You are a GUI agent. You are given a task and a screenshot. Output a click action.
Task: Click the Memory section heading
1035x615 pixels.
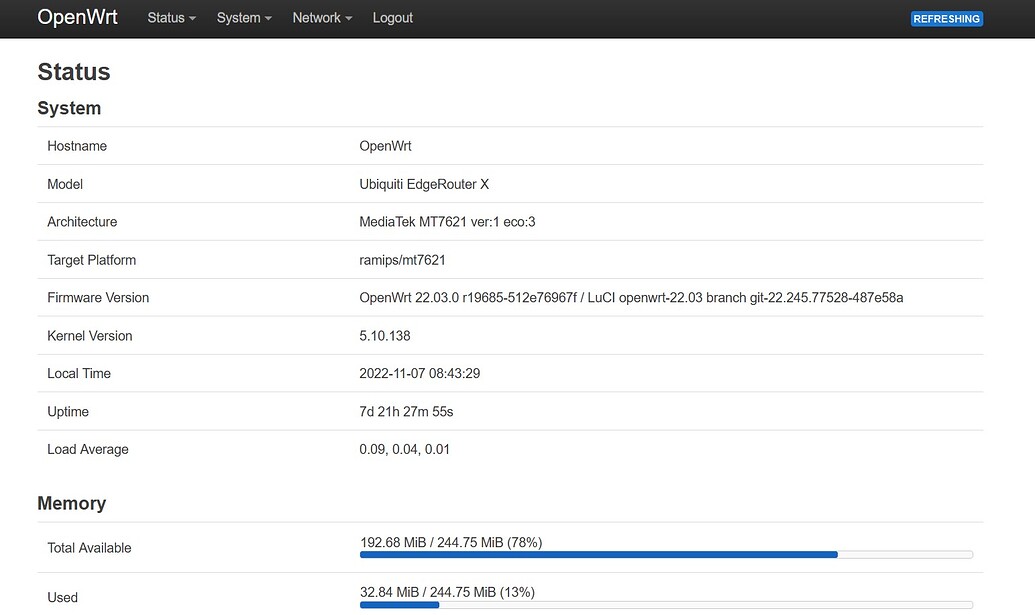pos(71,503)
